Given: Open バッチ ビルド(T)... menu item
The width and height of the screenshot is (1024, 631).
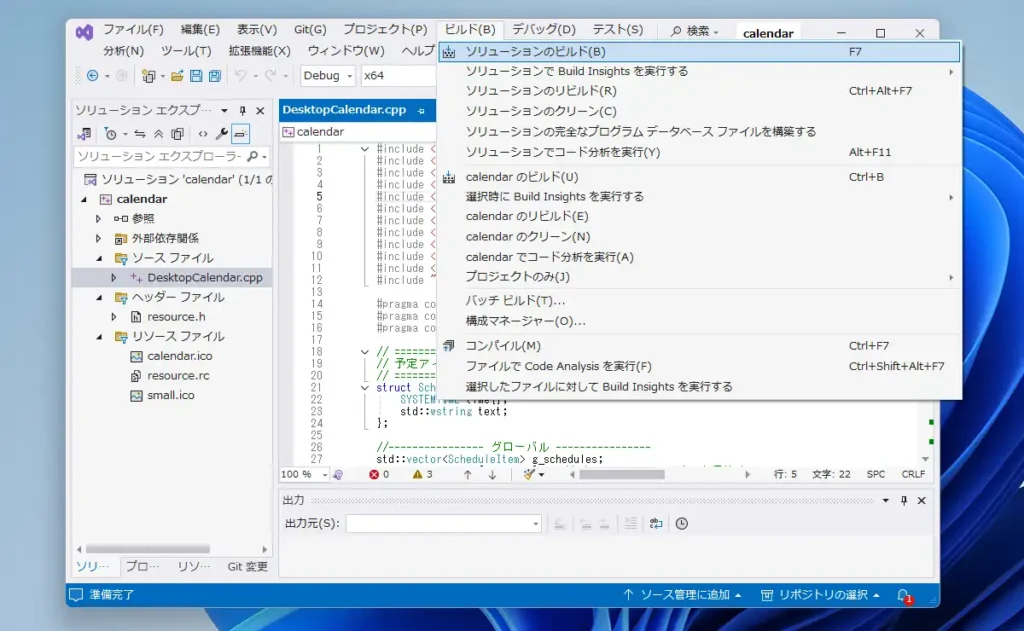Looking at the screenshot, I should point(699,300).
